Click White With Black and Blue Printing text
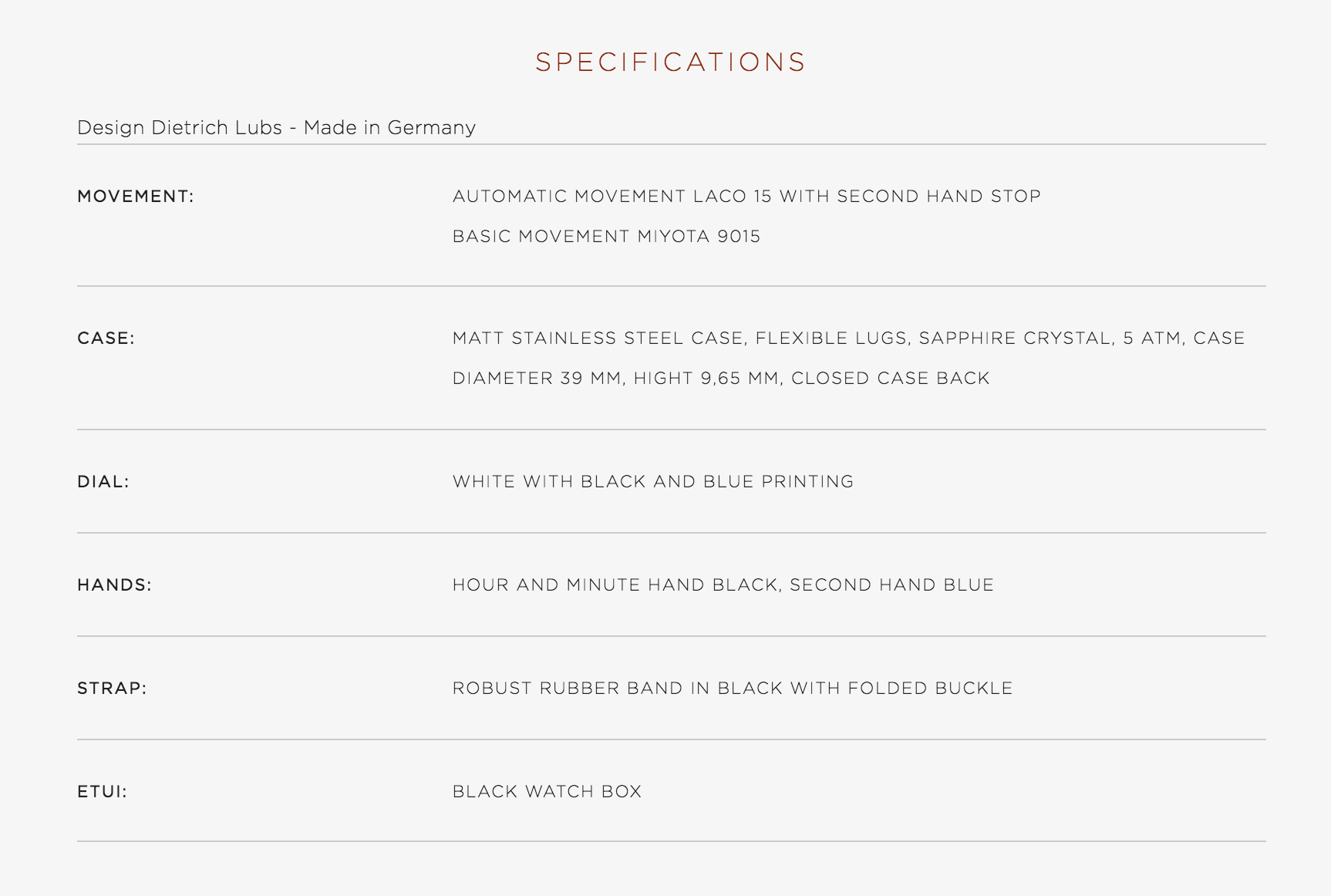The image size is (1331, 896). coord(653,482)
